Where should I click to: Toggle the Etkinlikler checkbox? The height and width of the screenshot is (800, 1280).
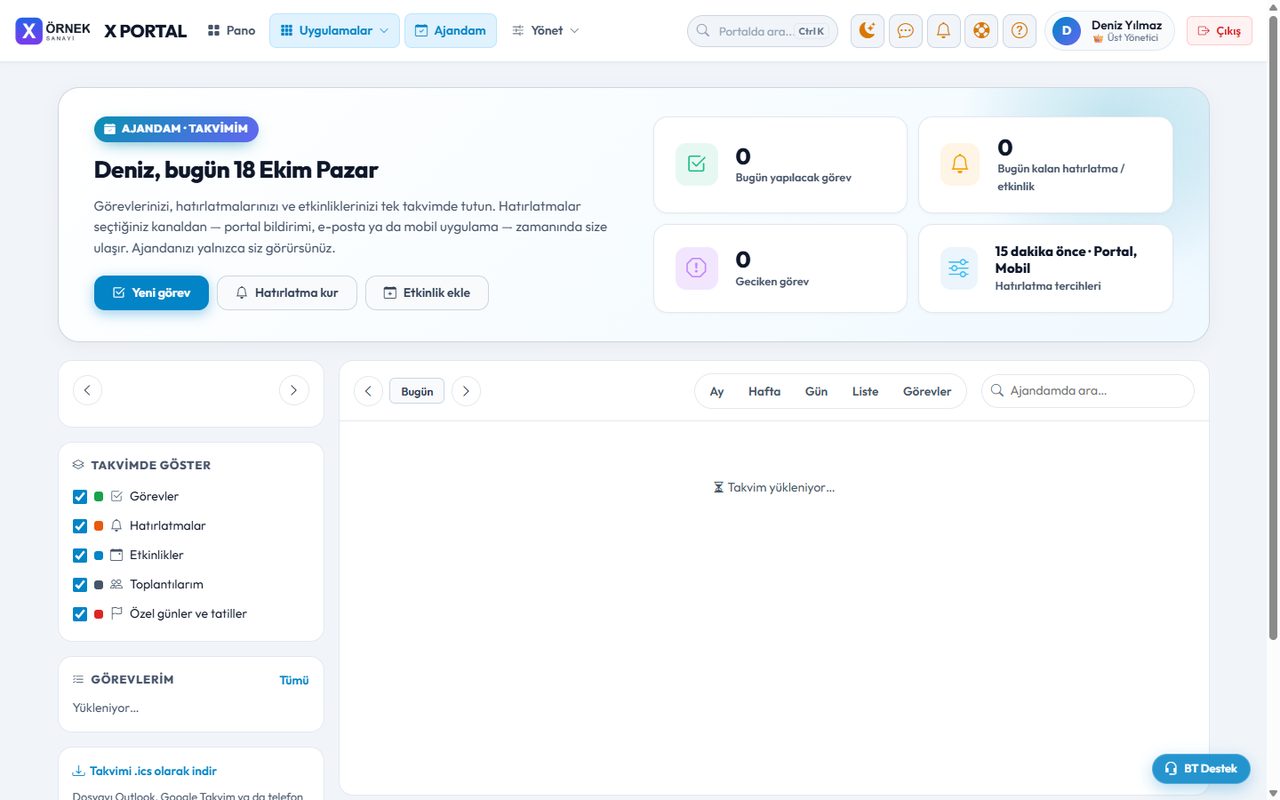[80, 555]
